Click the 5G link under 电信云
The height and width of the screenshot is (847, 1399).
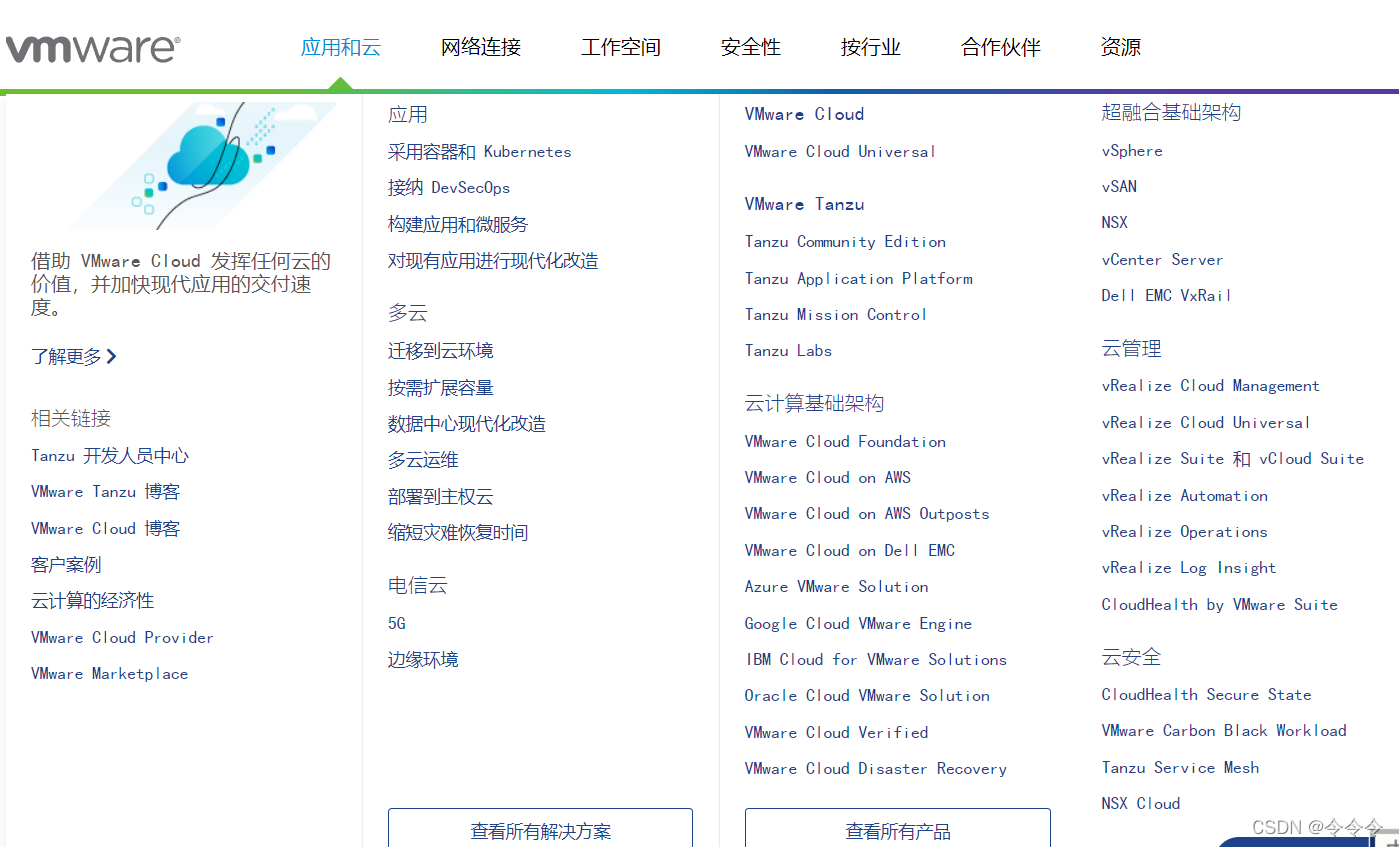(395, 622)
